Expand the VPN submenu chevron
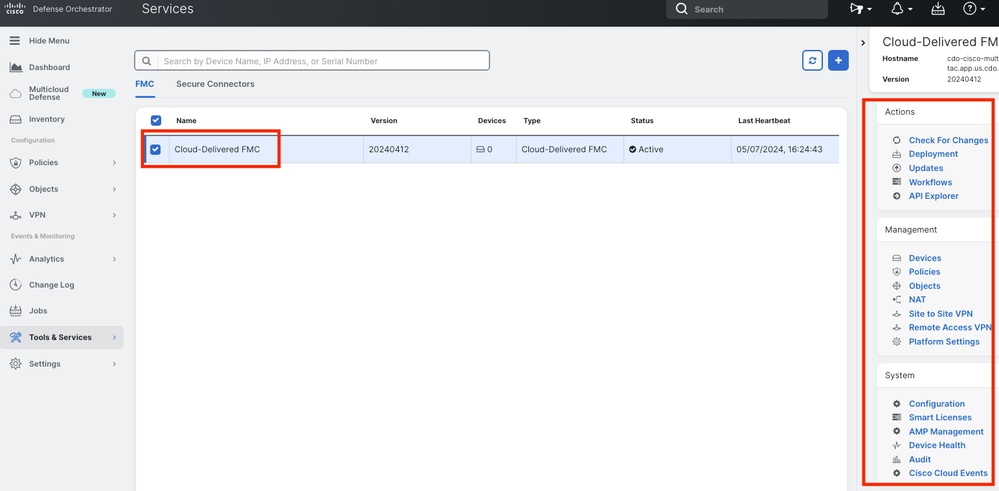This screenshot has height=491, width=999. point(115,215)
